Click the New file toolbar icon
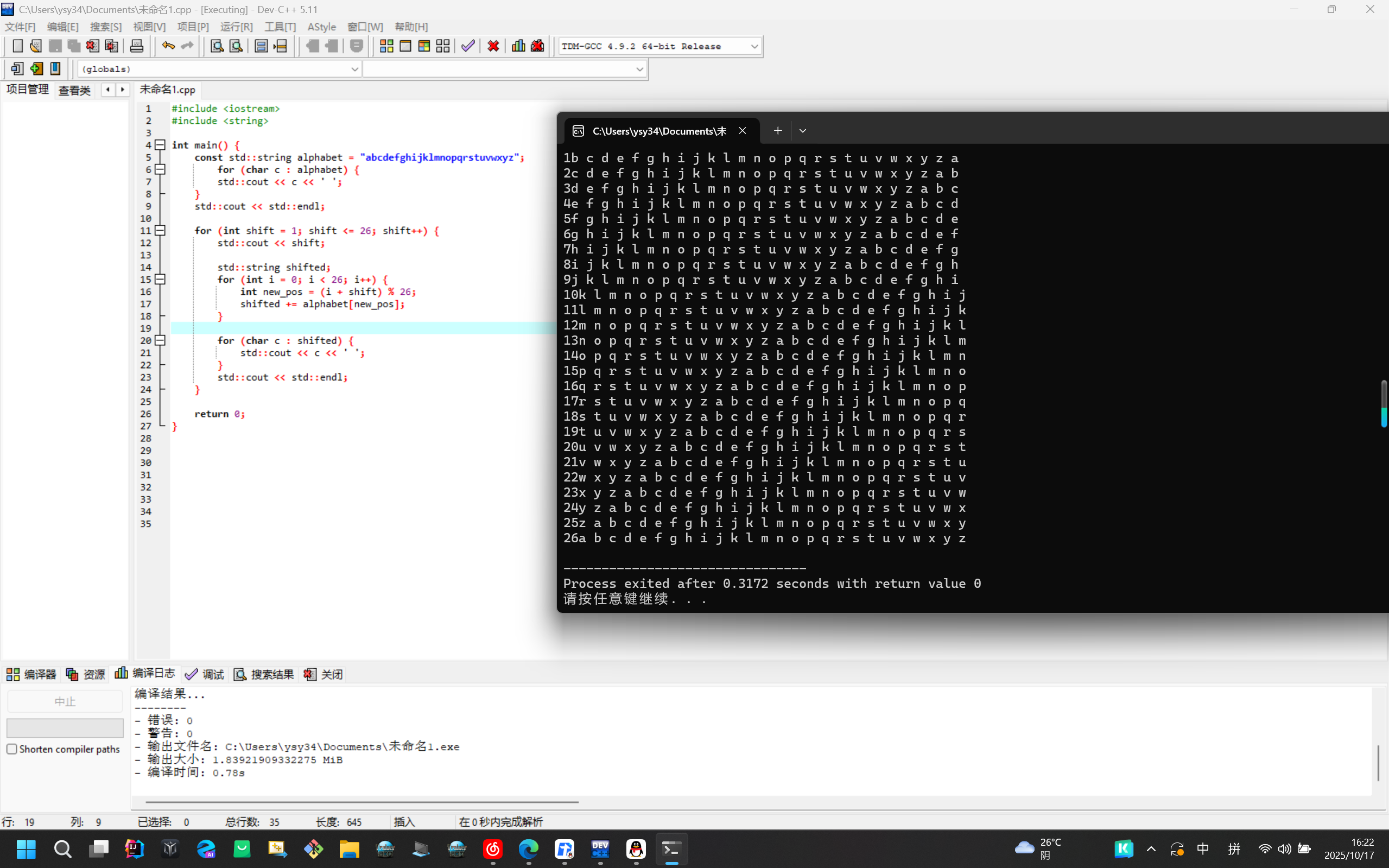The image size is (1389, 868). [x=18, y=46]
